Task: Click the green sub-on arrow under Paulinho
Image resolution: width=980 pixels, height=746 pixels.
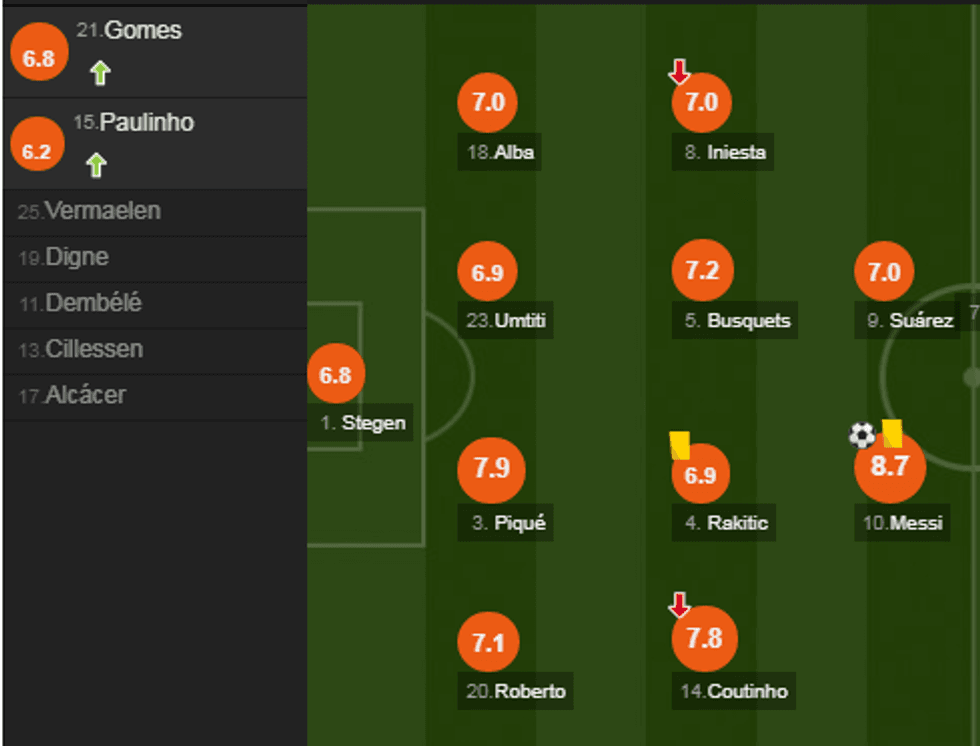Action: pyautogui.click(x=96, y=165)
